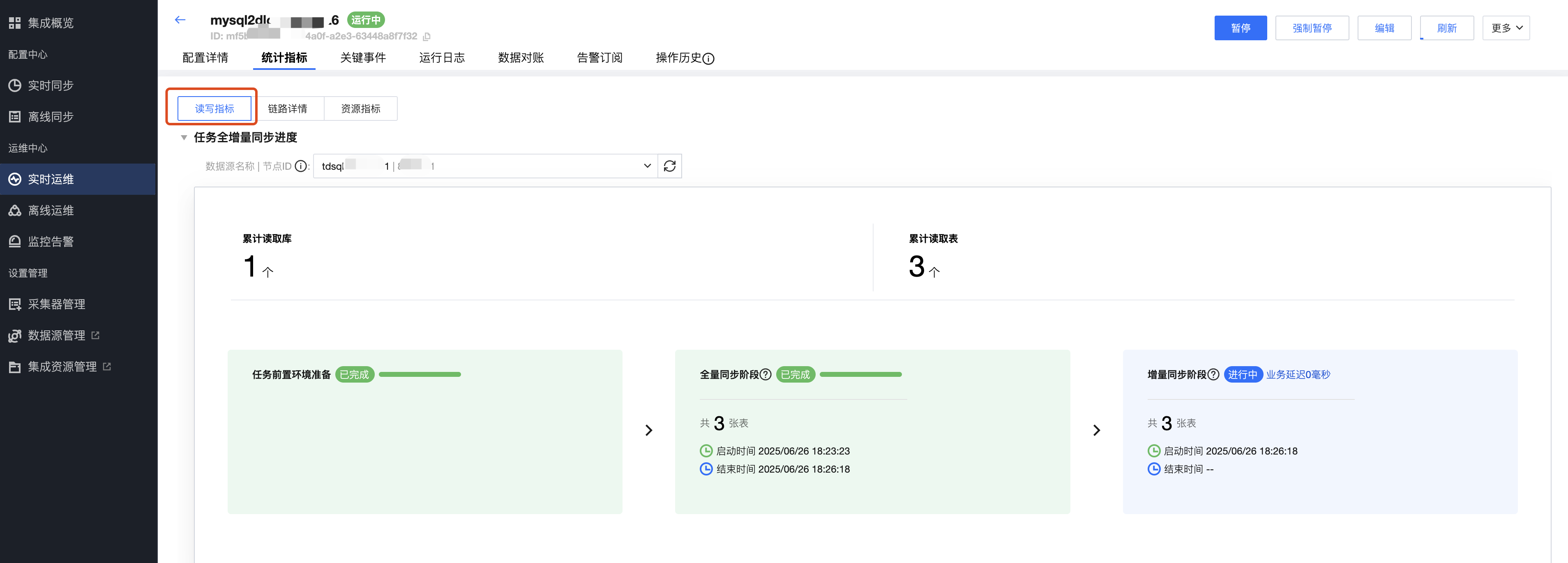Click the 强制暂停 button
1568x563 pixels.
(x=1312, y=28)
